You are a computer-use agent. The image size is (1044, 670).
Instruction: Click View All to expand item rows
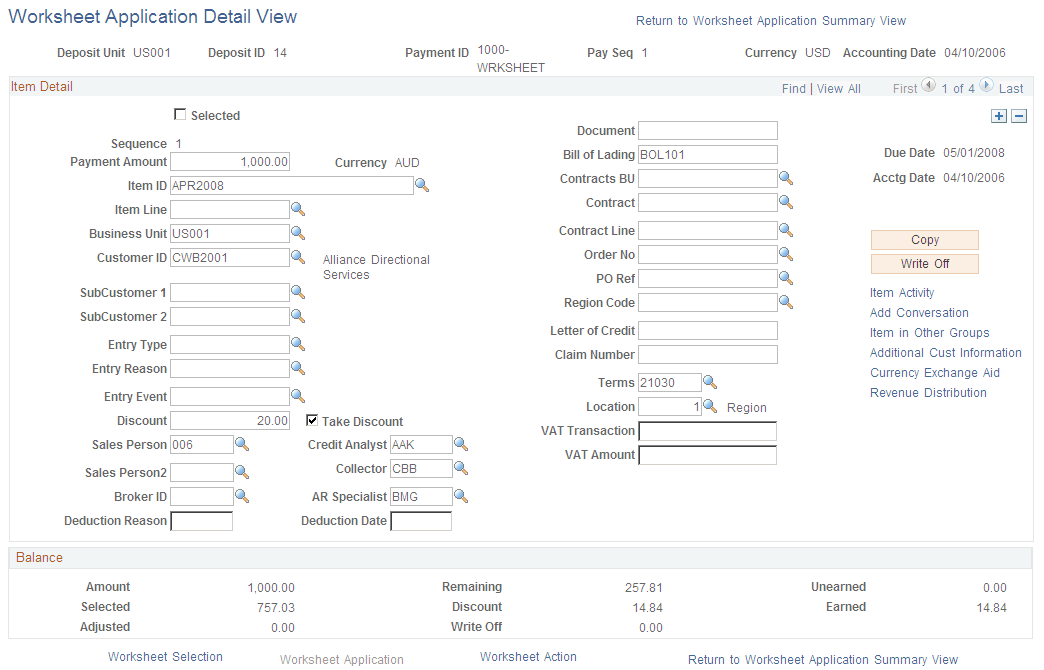(838, 88)
